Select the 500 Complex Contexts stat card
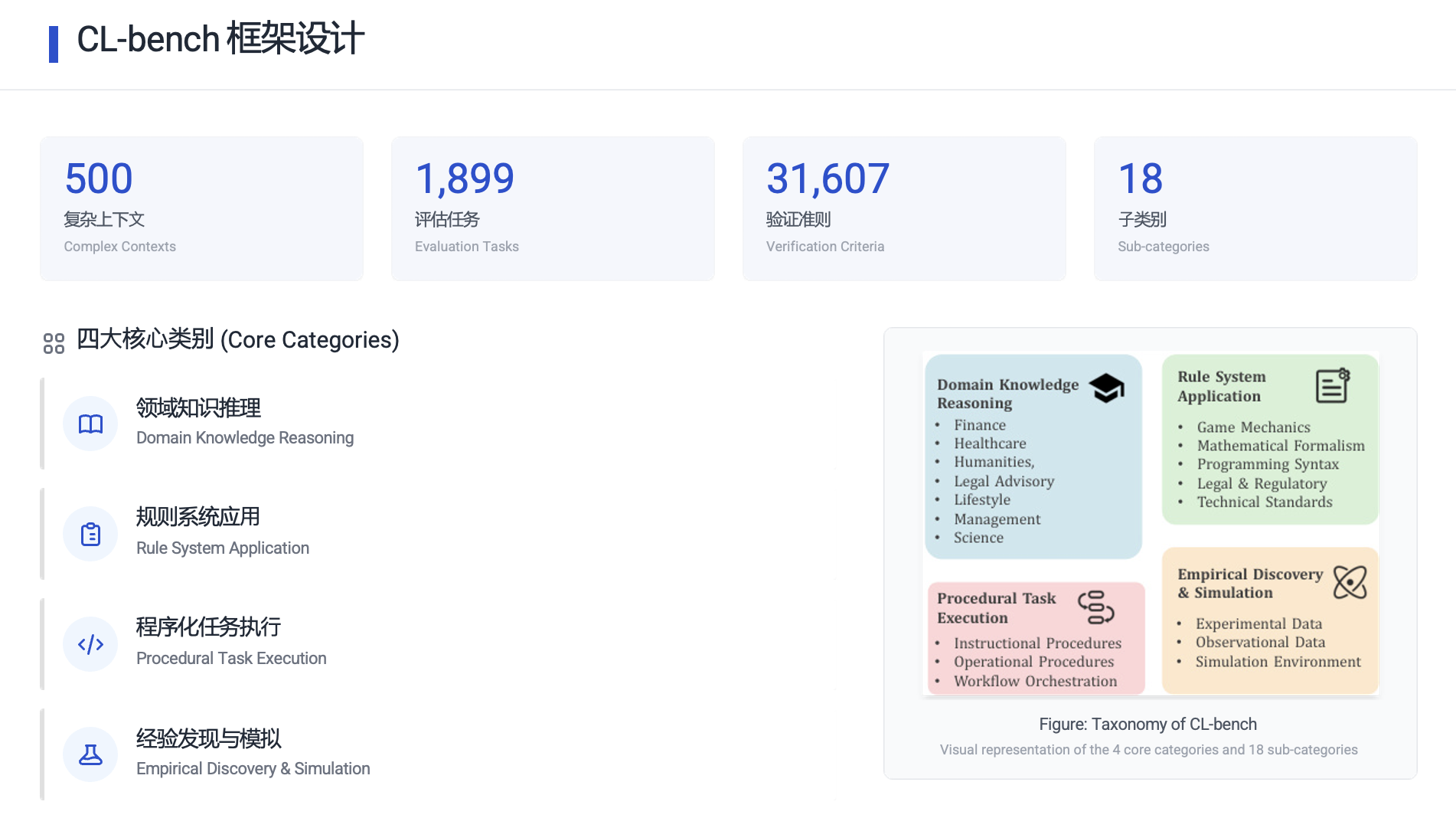Screen dimensions: 1456x818 point(201,208)
